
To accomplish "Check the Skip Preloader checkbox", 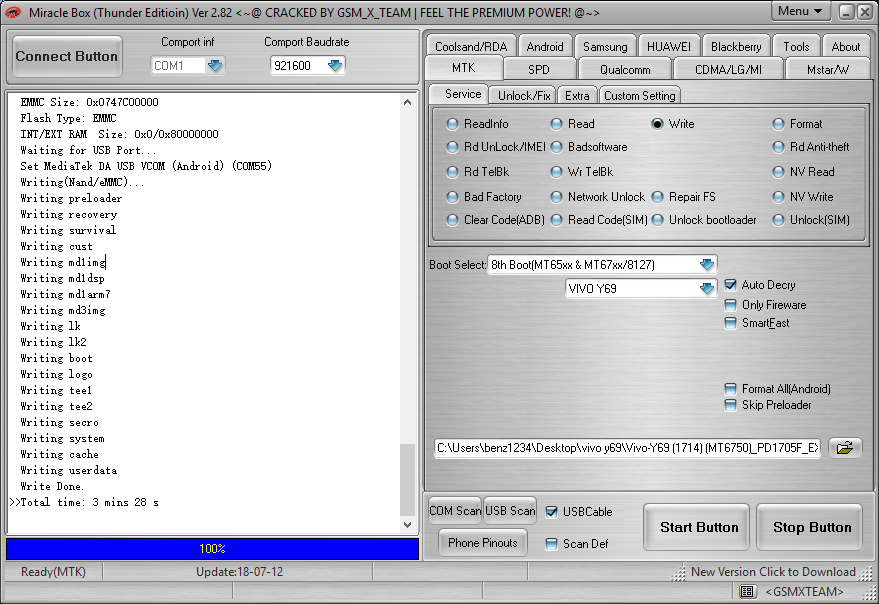I will tap(730, 405).
